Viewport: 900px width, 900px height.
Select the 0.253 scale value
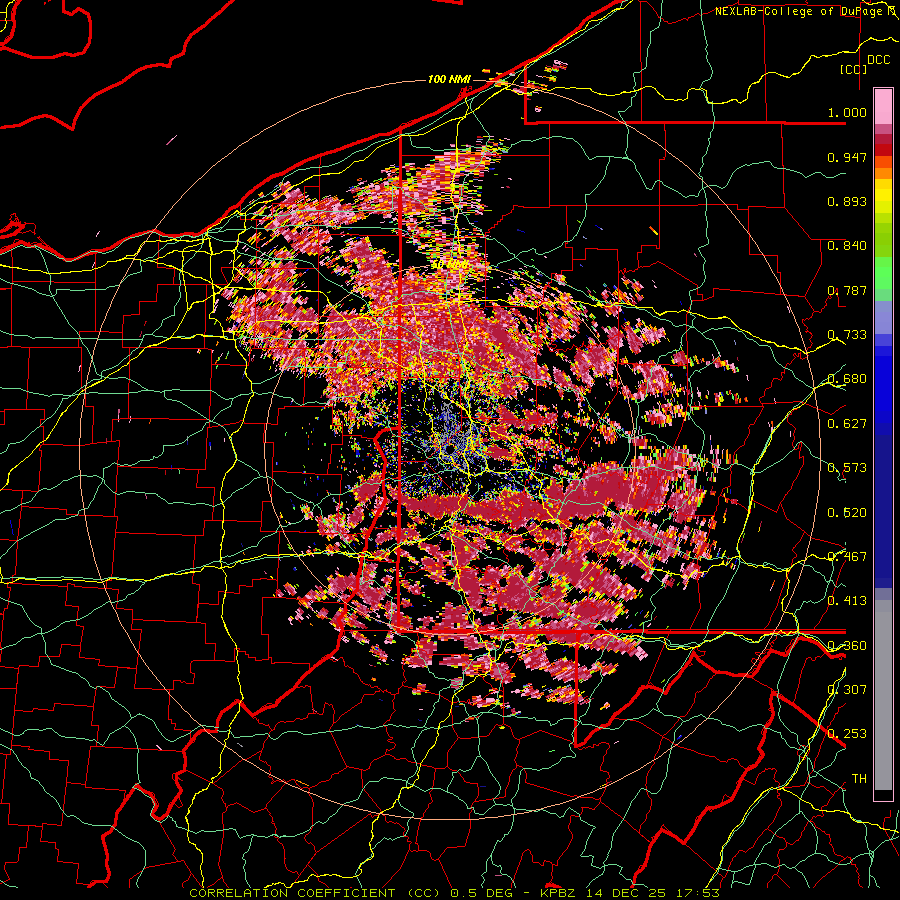(x=847, y=734)
